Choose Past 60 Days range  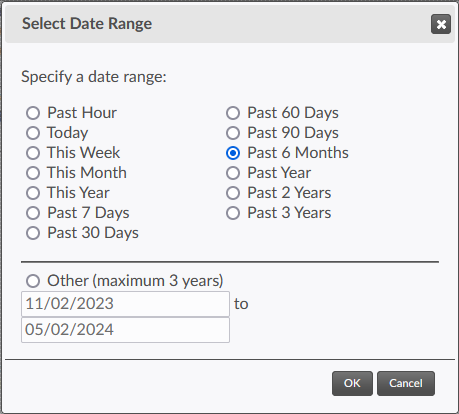point(233,113)
